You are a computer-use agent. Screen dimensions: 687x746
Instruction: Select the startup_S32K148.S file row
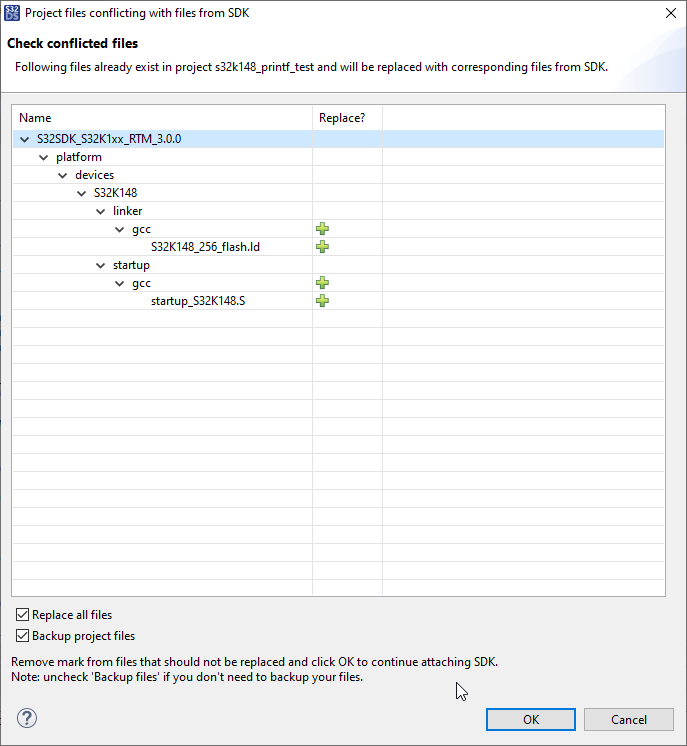[198, 301]
